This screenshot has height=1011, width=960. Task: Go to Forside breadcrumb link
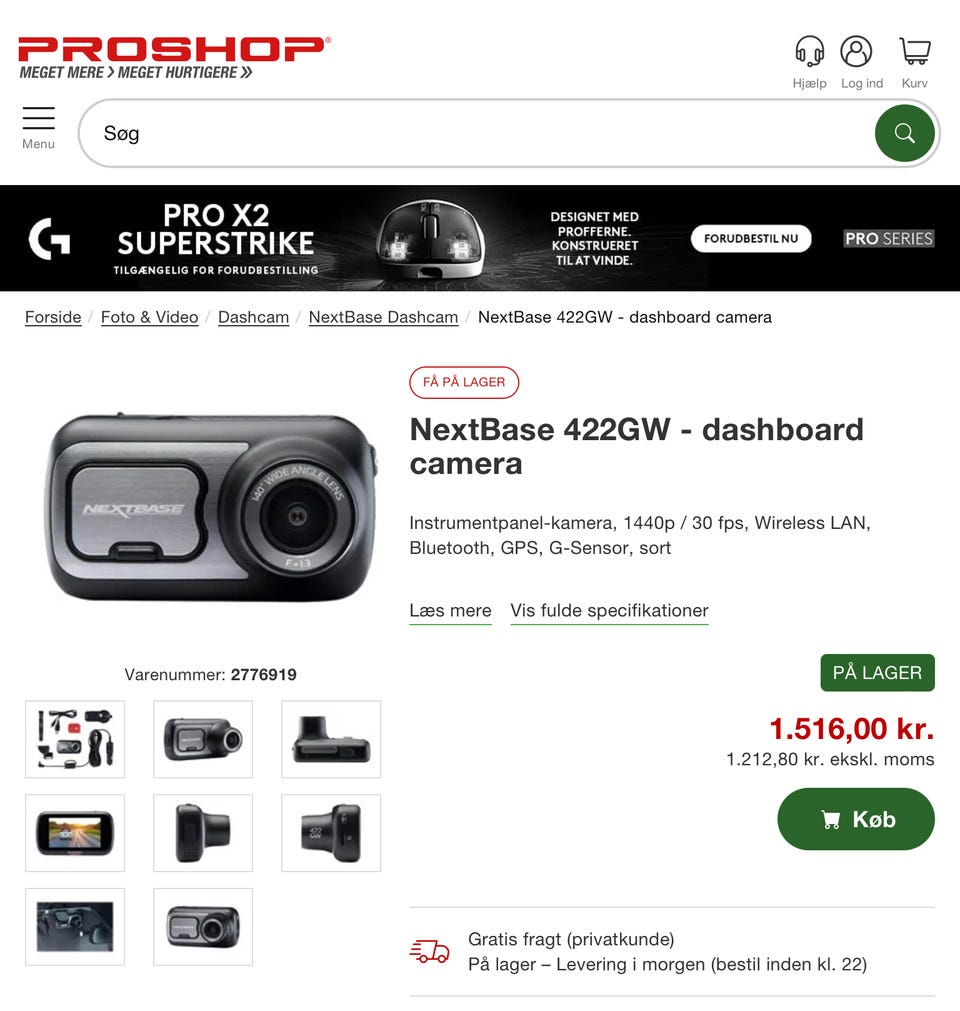pos(53,317)
